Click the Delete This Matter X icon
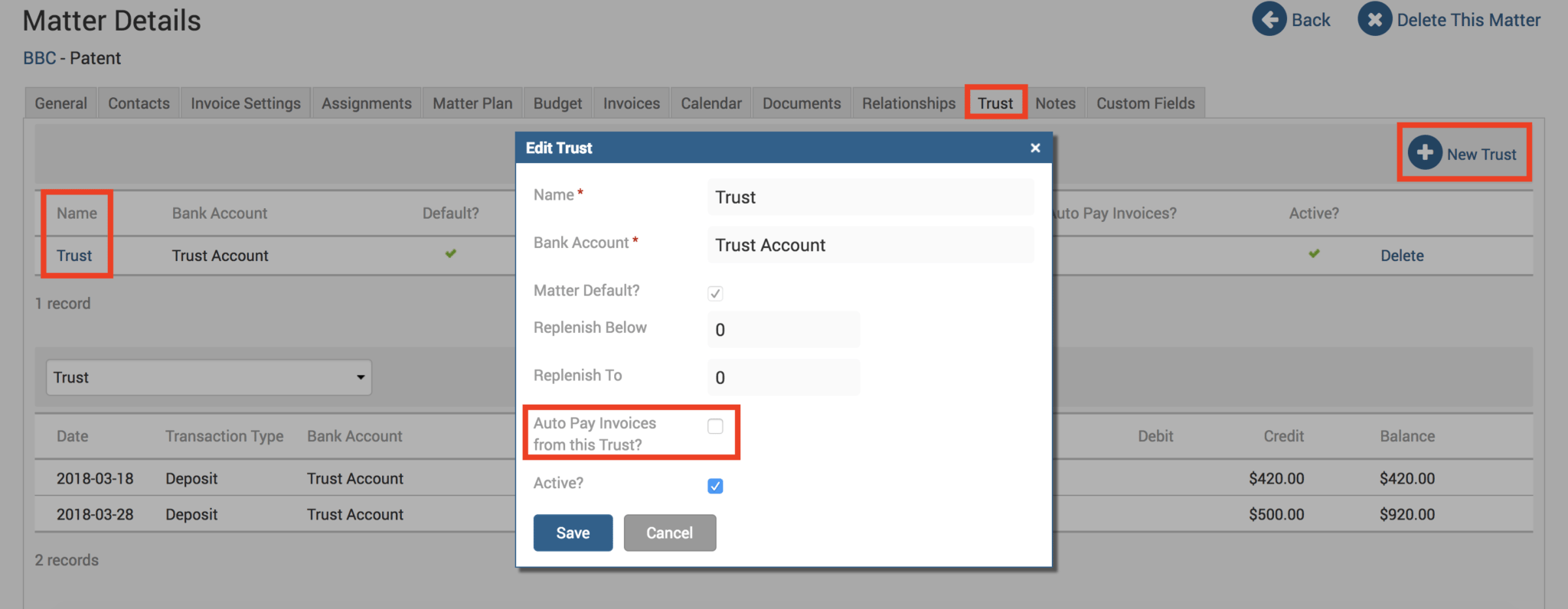This screenshot has width=1568, height=609. [1374, 19]
